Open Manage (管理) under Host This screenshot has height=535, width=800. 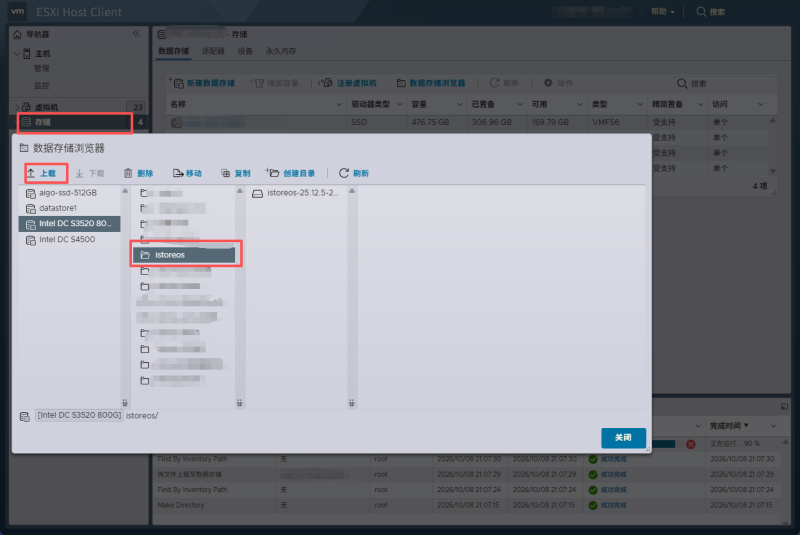pos(41,68)
